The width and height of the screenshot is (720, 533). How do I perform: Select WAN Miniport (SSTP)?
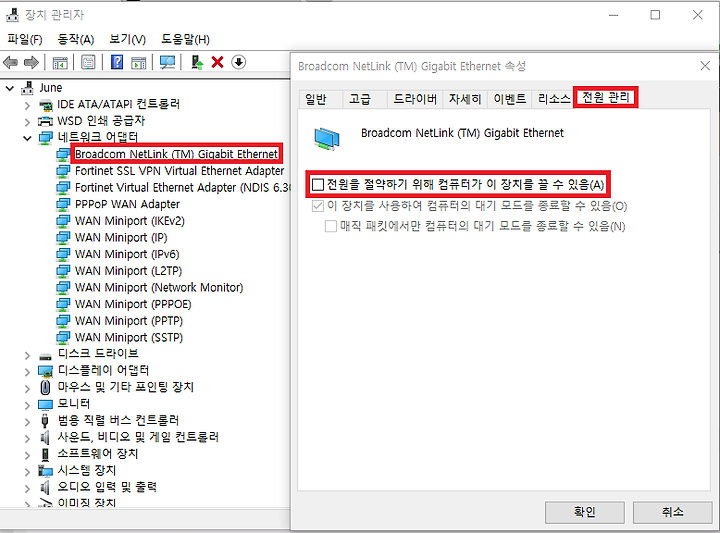pyautogui.click(x=129, y=338)
